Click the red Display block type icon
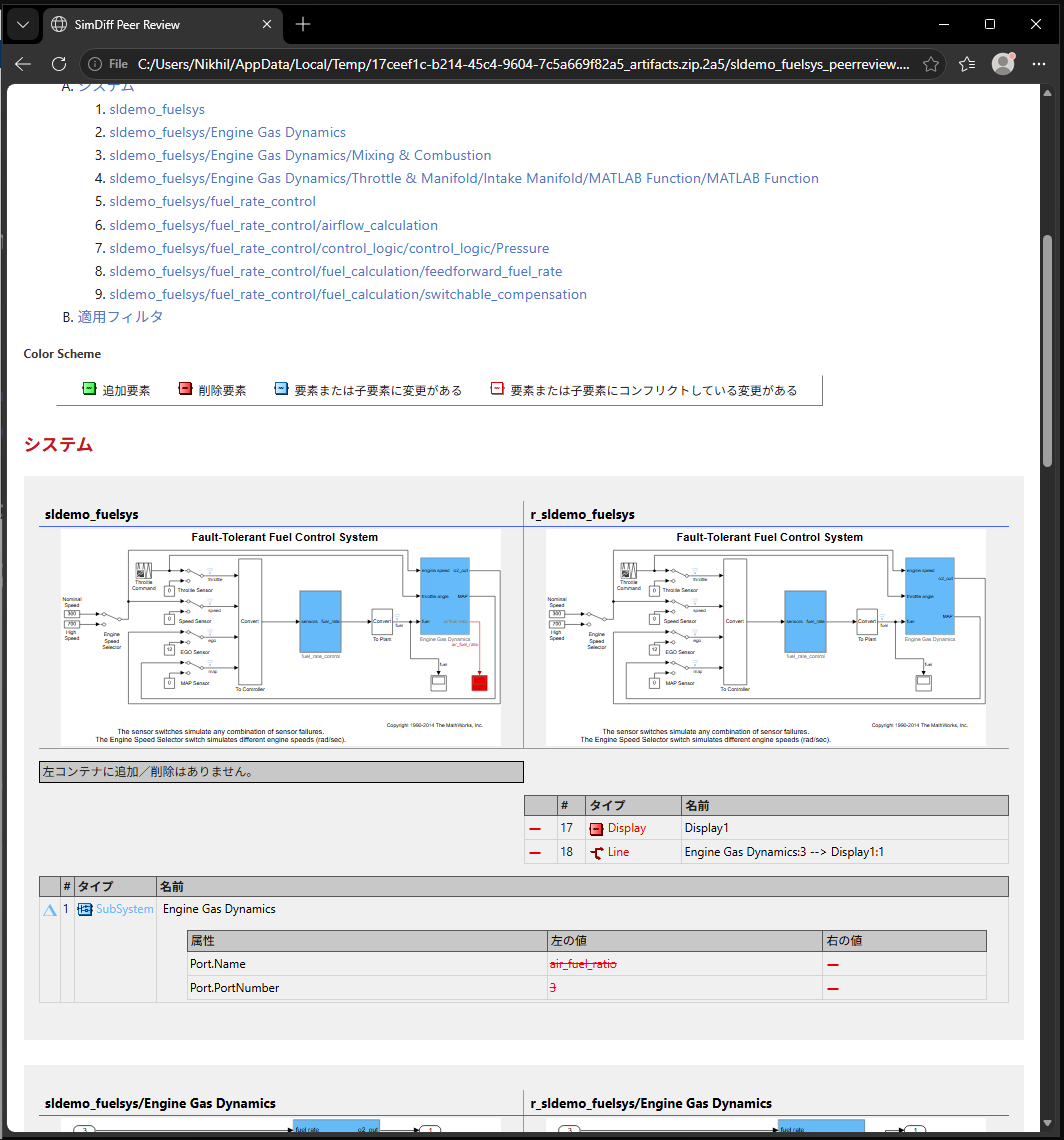 click(596, 829)
